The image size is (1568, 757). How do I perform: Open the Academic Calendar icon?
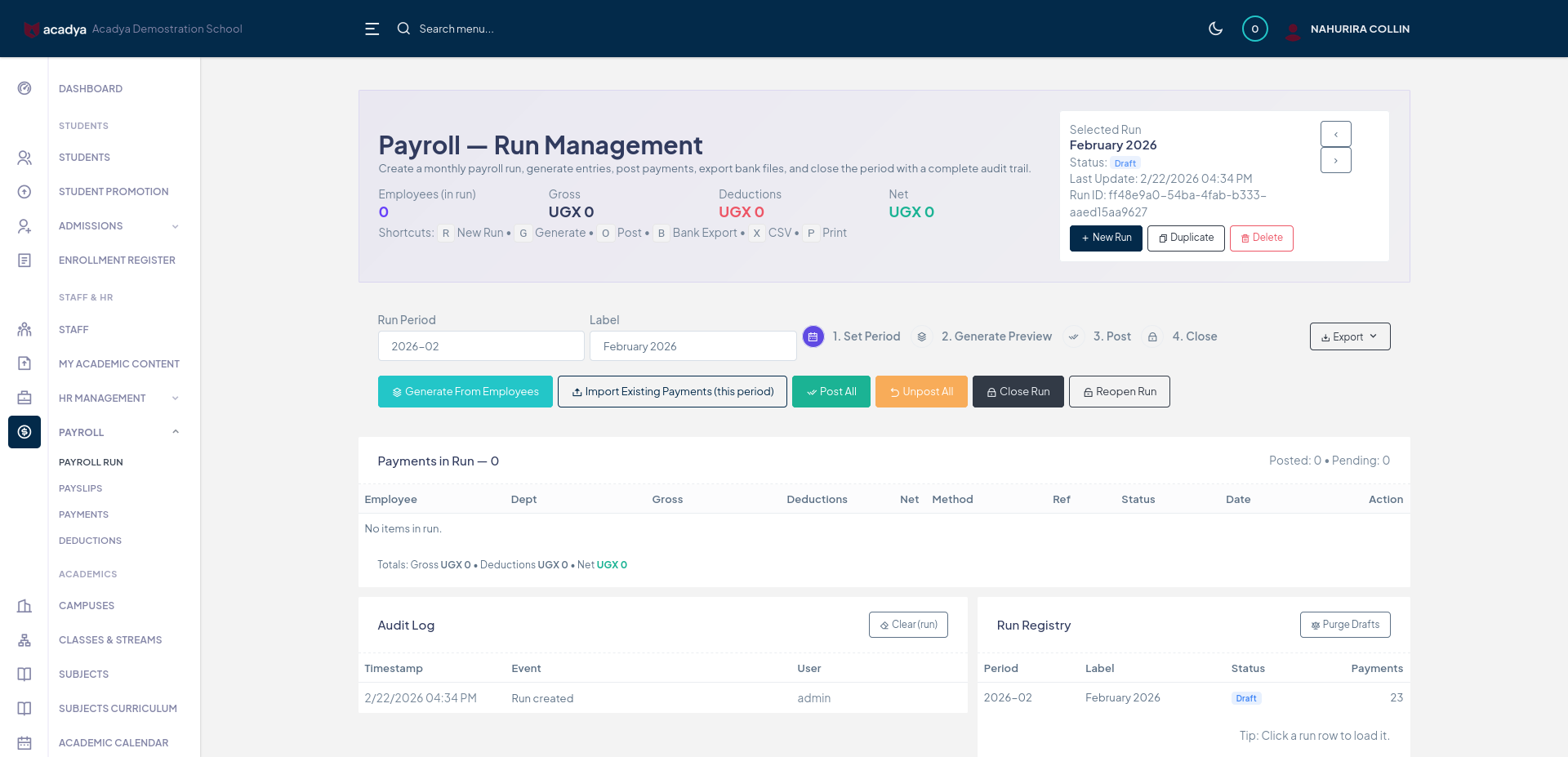pyautogui.click(x=24, y=742)
